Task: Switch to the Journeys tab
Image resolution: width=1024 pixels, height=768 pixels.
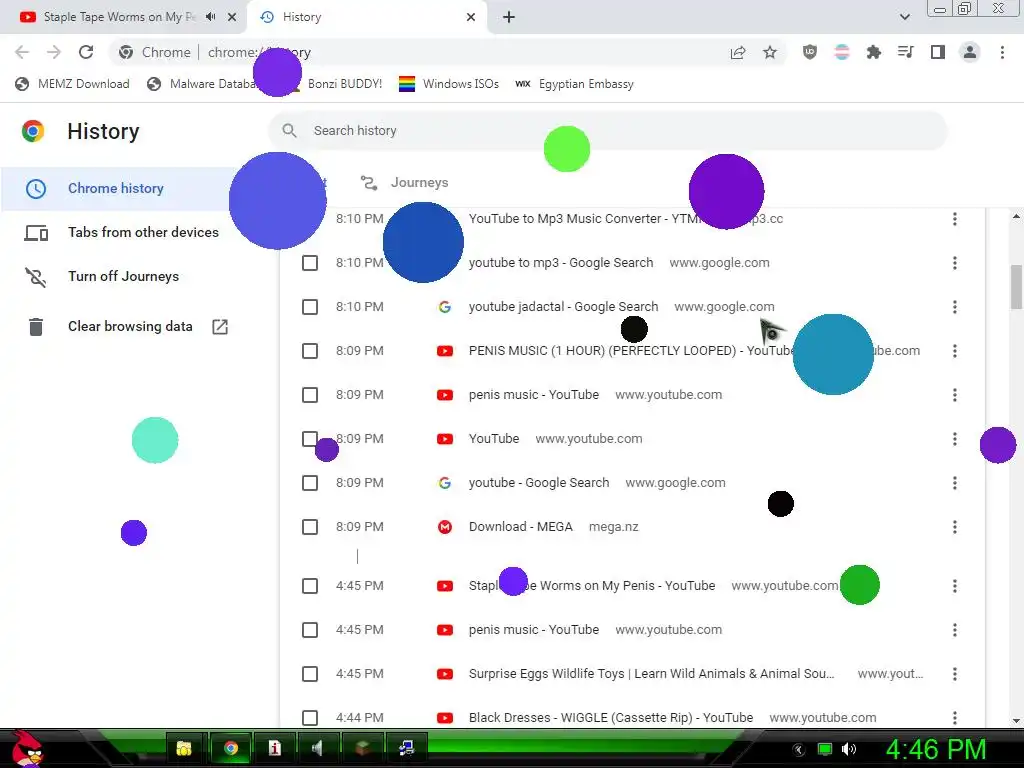Action: (405, 183)
